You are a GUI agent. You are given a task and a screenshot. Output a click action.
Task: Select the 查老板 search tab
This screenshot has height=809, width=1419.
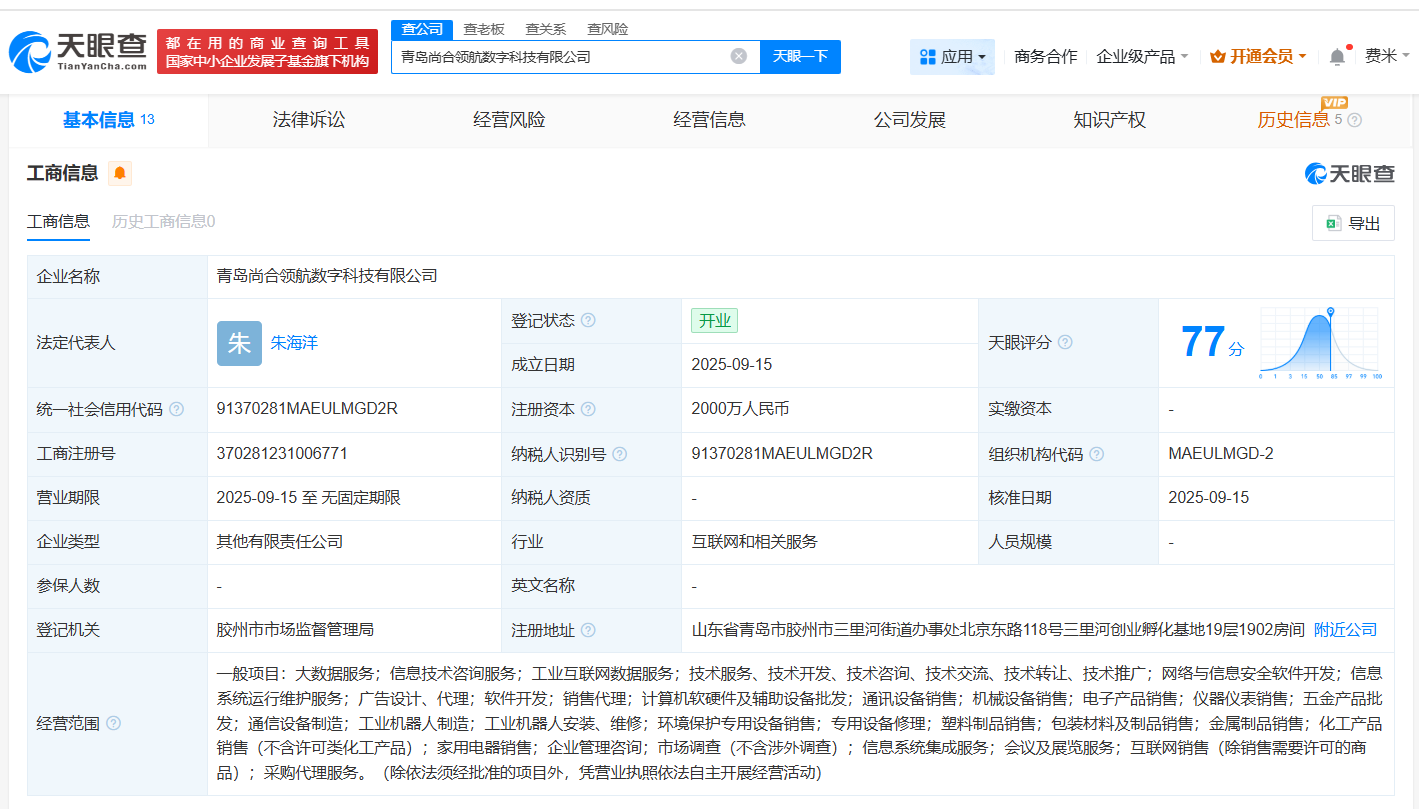[481, 29]
